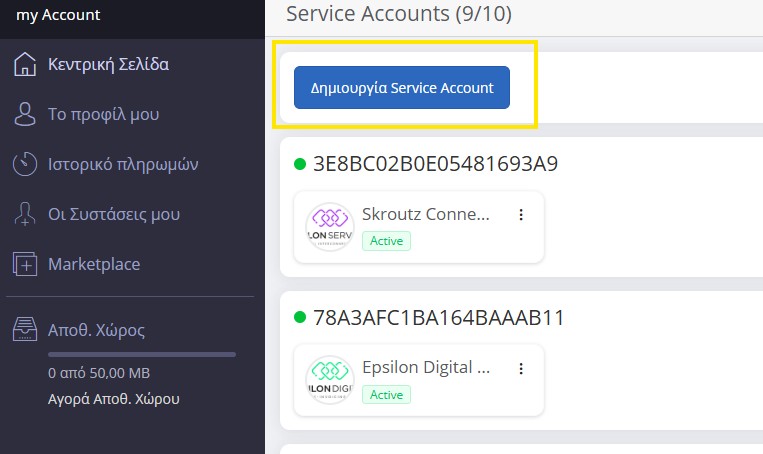Click the Skroutz Connect service logo
763x454 pixels.
(329, 227)
